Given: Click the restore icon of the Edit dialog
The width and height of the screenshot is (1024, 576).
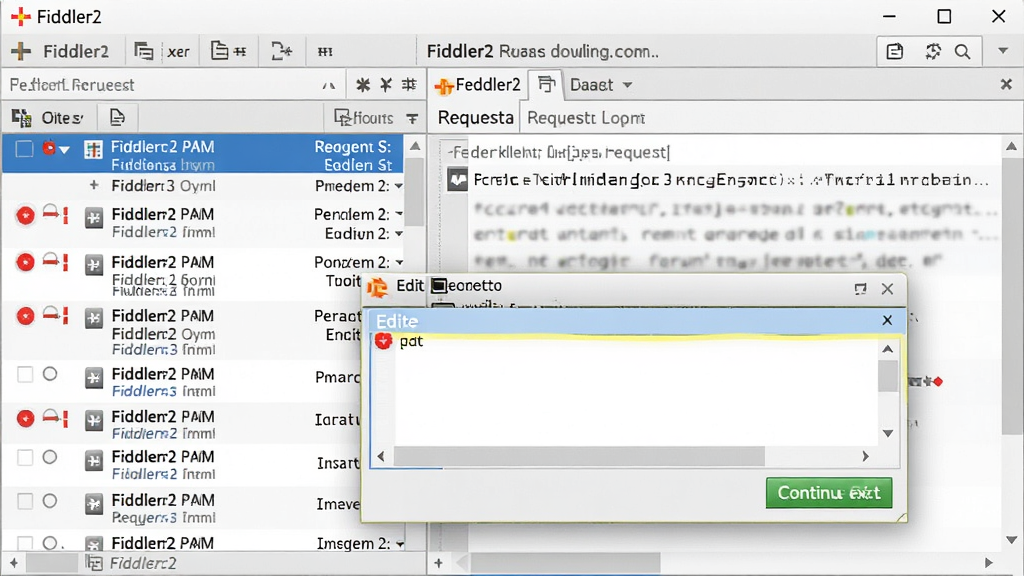Looking at the screenshot, I should (860, 289).
